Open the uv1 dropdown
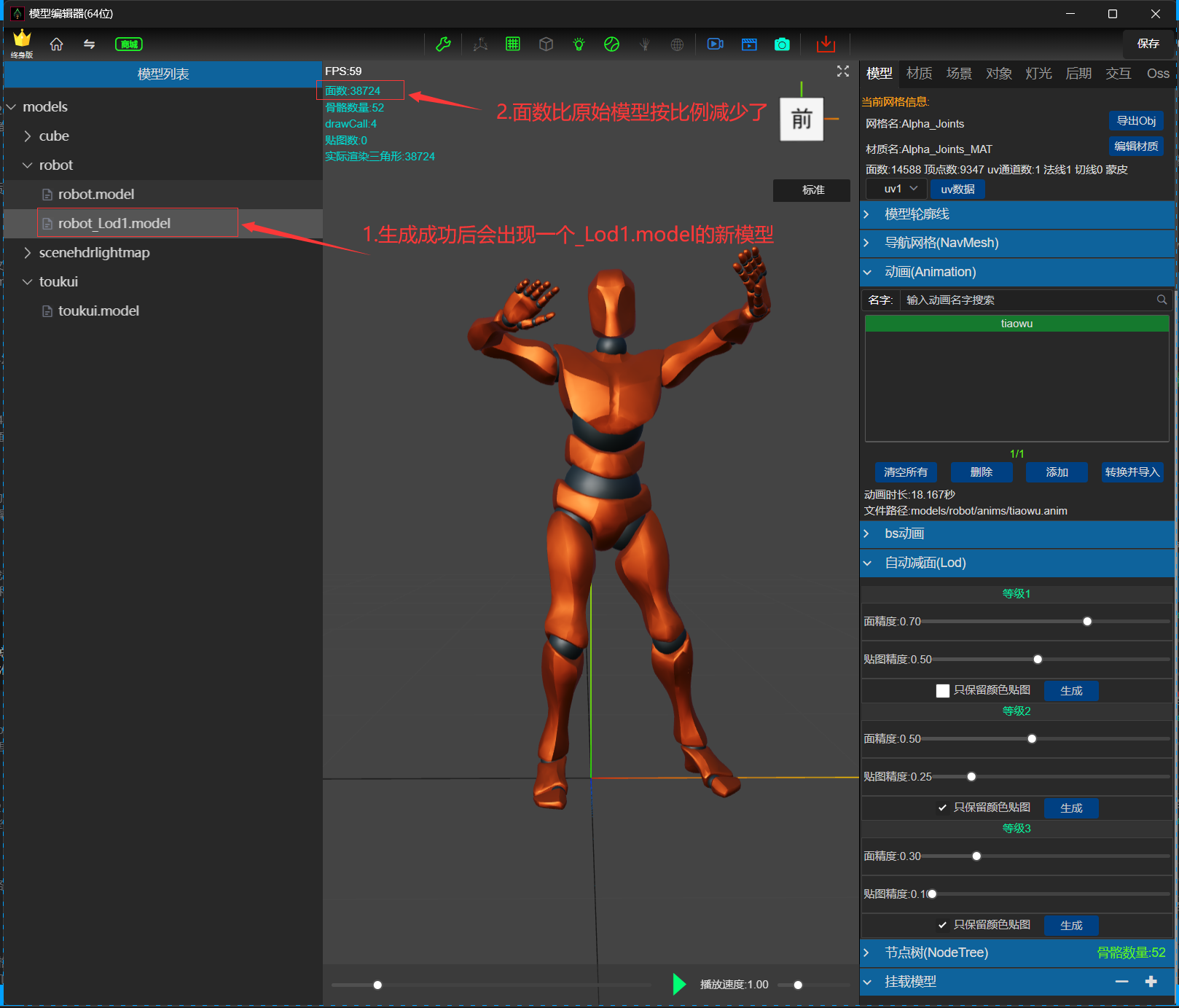Viewport: 1179px width, 1008px height. pos(896,189)
